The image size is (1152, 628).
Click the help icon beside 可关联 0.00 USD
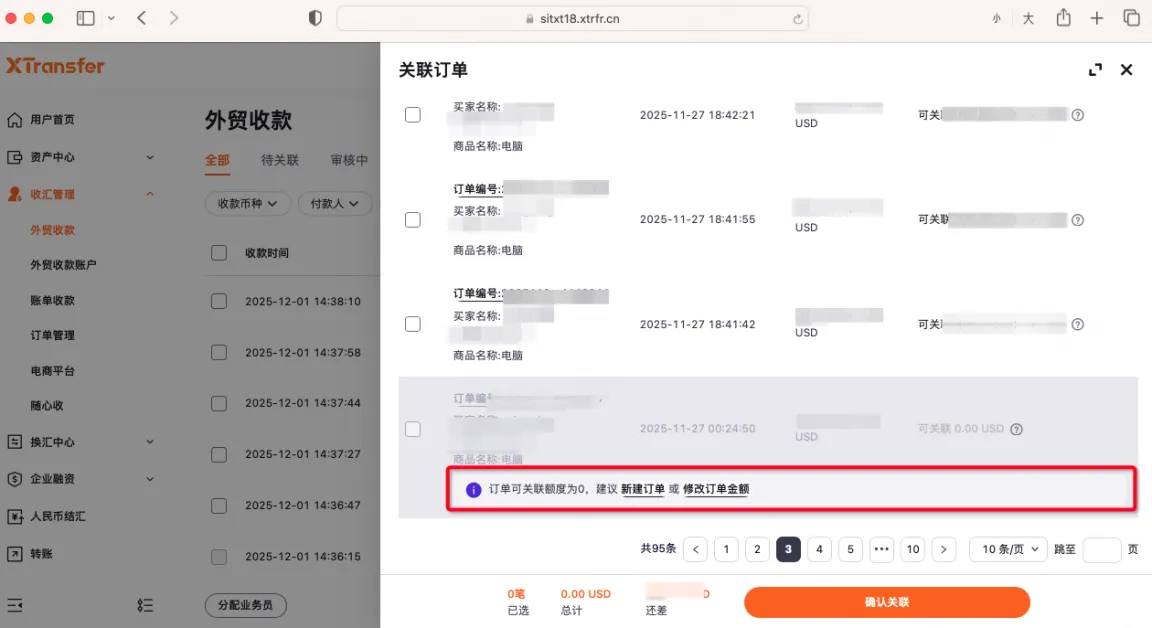coord(1016,429)
